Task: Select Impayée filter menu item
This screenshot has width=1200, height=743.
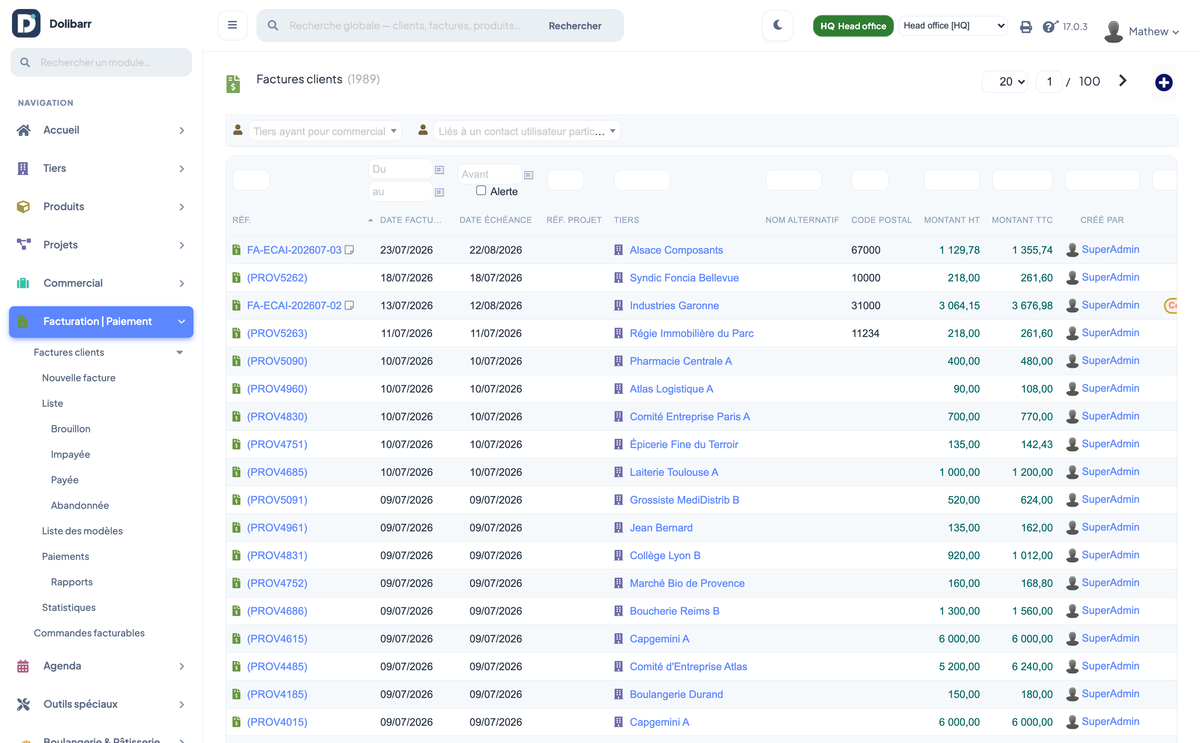Action: tap(71, 454)
